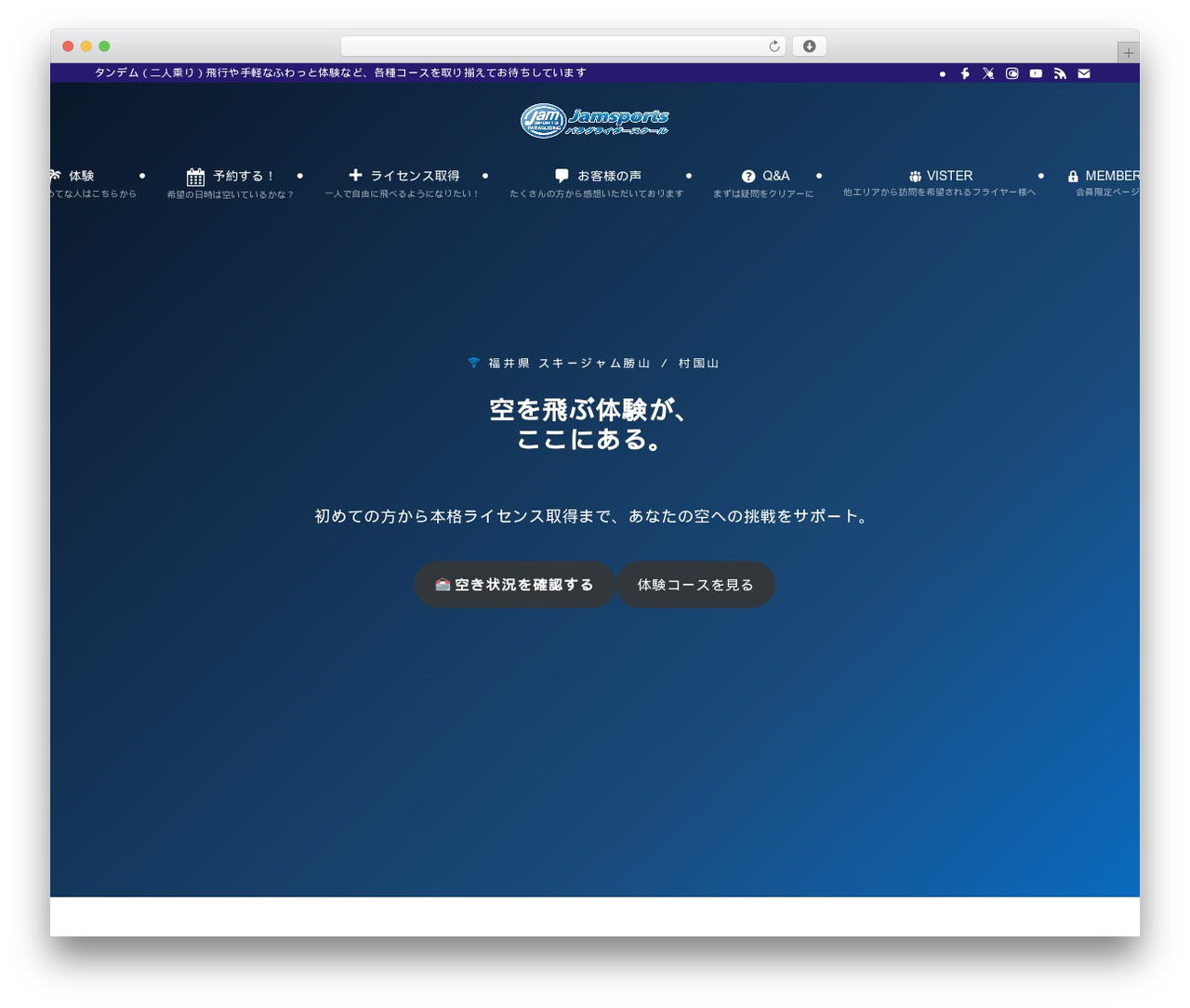The height and width of the screenshot is (1008, 1190).
Task: Open the 体験 menu item
Action: [82, 176]
